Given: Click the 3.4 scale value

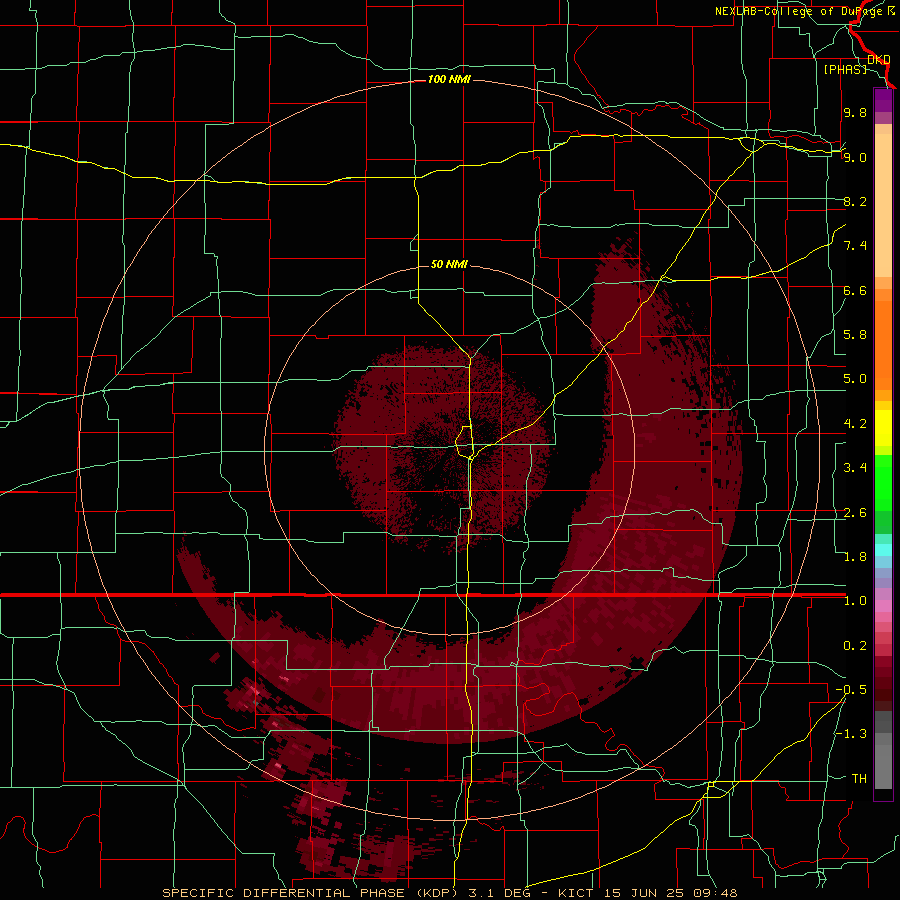Looking at the screenshot, I should (855, 468).
